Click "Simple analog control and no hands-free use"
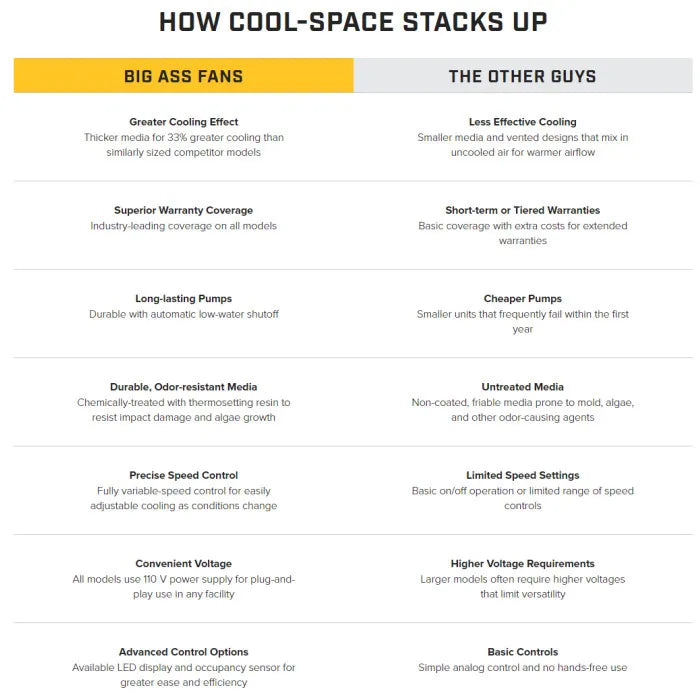700x700 pixels. (522, 668)
